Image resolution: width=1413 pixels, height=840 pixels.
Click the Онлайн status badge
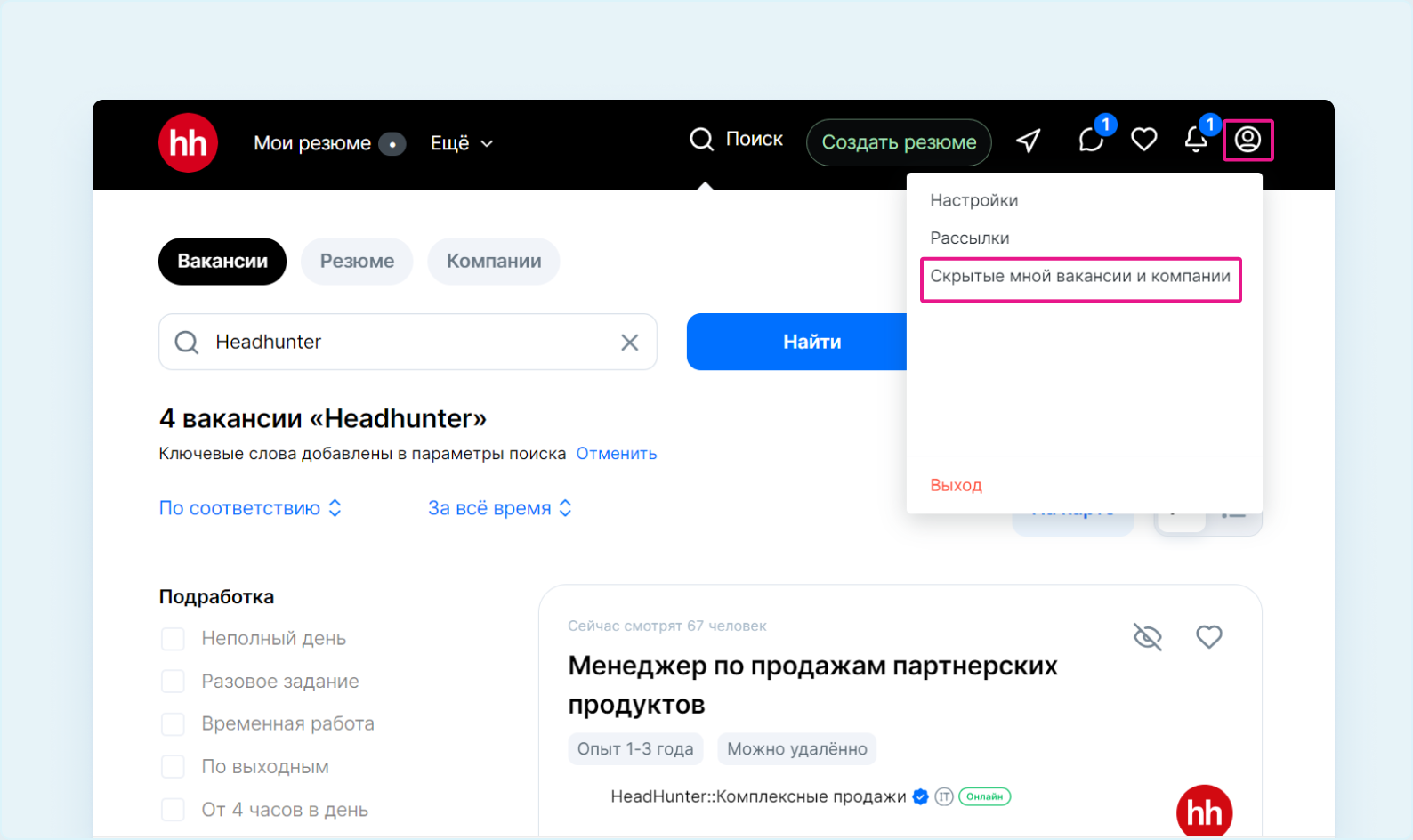tap(985, 796)
